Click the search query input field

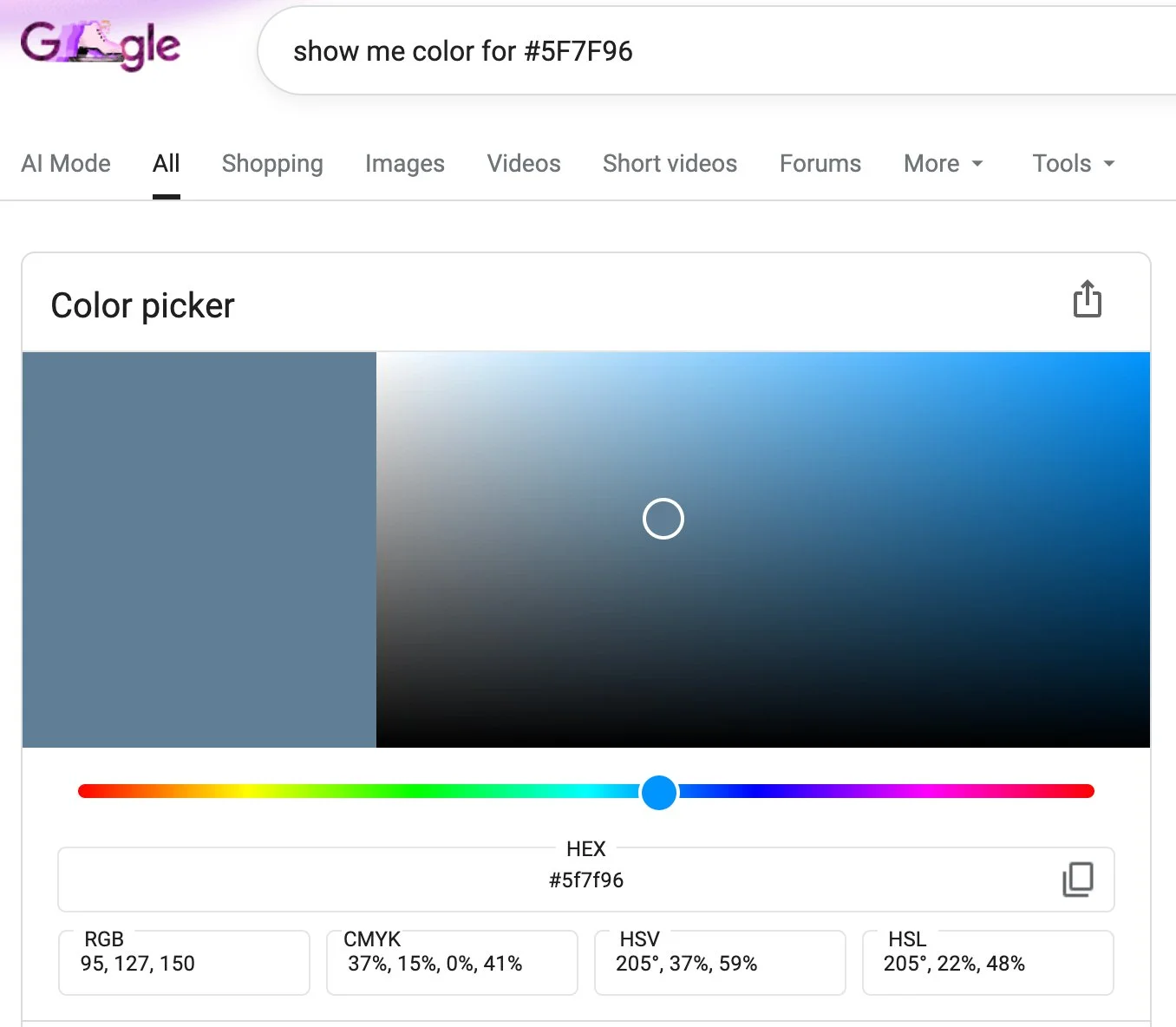(x=607, y=50)
